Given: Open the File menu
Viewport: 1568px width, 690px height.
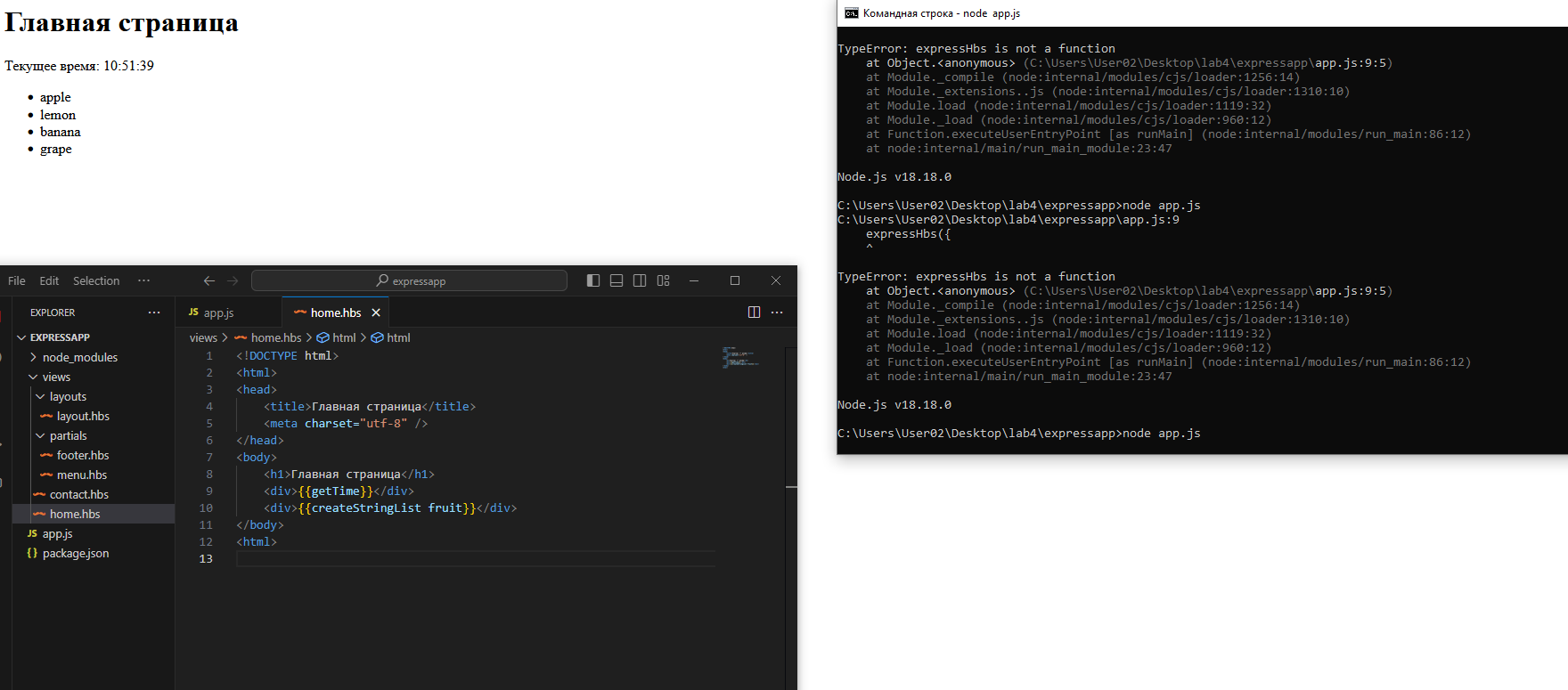Looking at the screenshot, I should tap(17, 280).
